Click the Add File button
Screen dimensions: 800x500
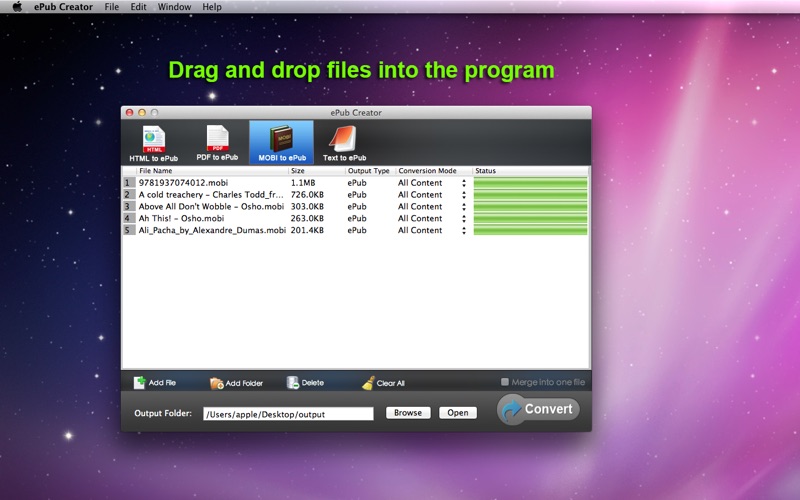point(155,383)
